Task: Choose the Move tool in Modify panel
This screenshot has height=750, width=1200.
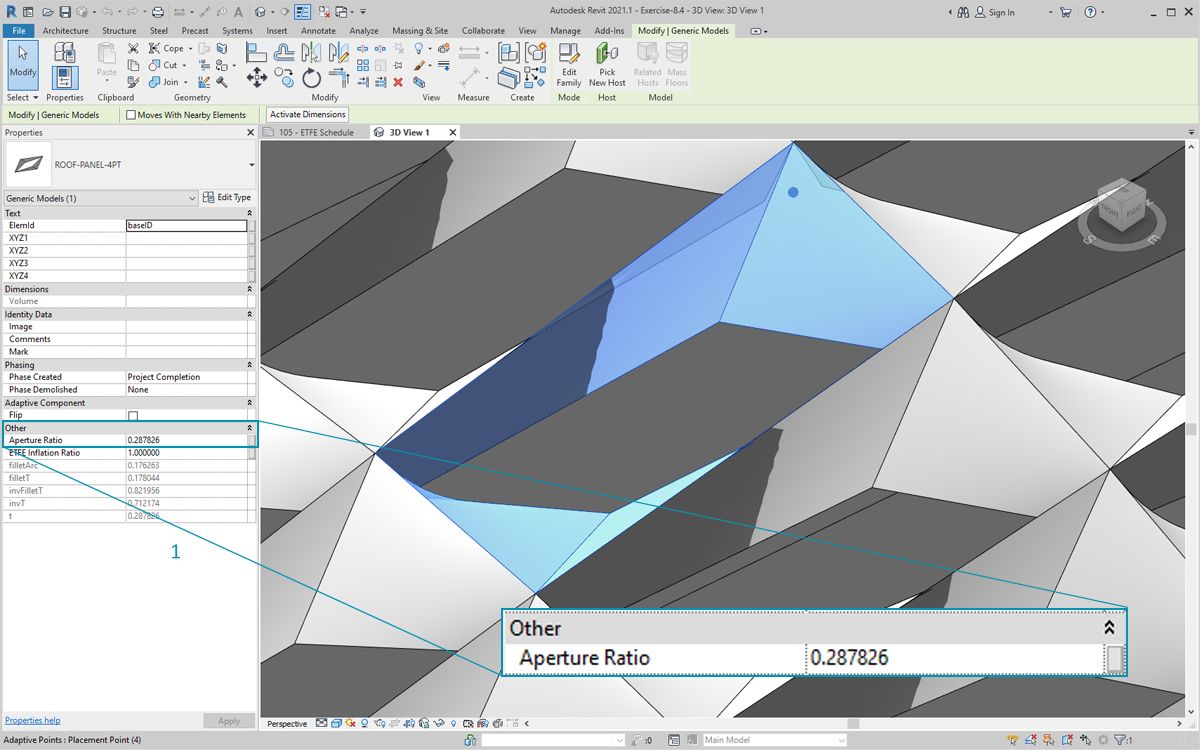Action: coord(256,77)
